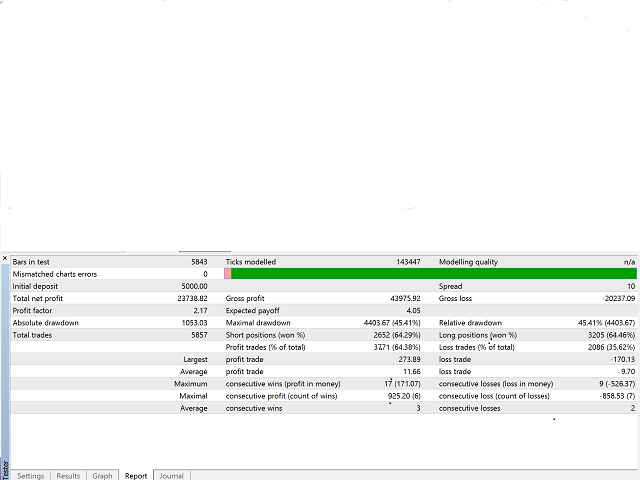640x480 pixels.
Task: Click the pink segment of the quality bar
Action: [227, 274]
